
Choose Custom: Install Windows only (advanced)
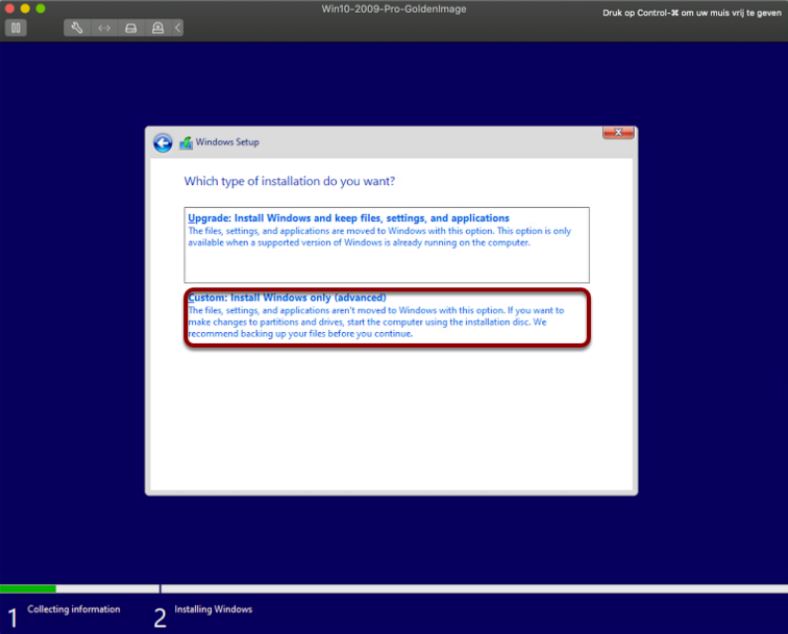point(386,318)
